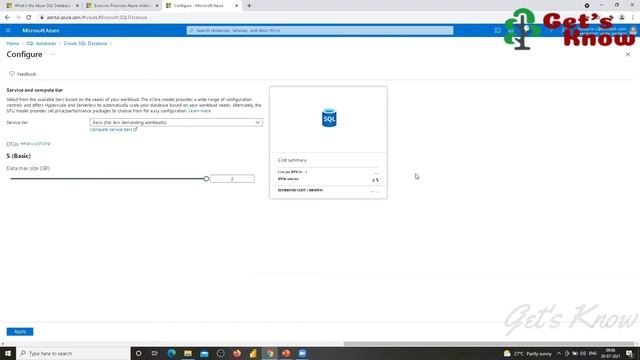Launch Microsoft Edge from taskbar
This screenshot has width=640, height=360.
point(171,353)
